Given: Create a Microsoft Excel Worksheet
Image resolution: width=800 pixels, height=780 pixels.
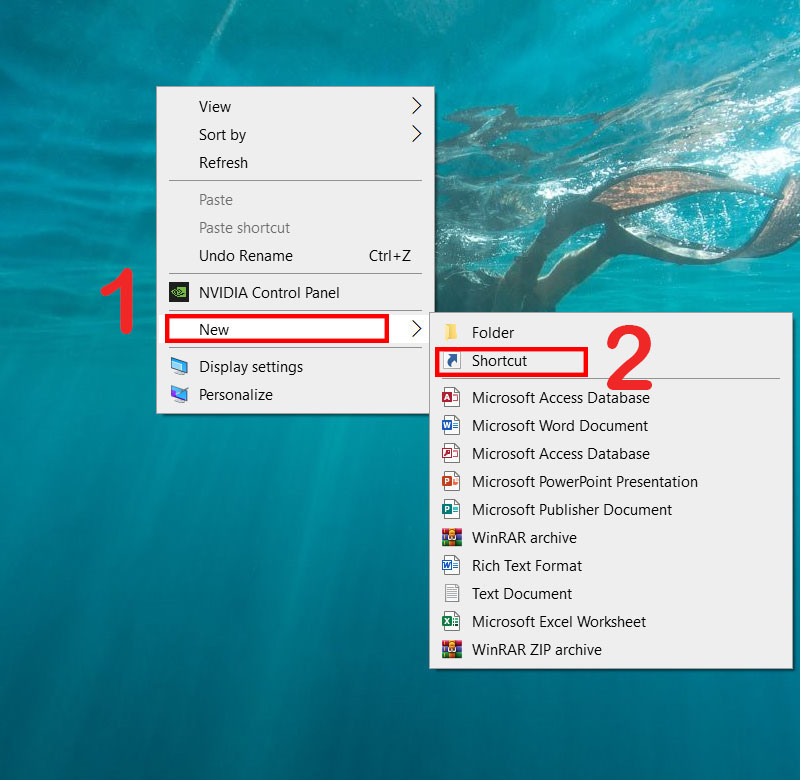Looking at the screenshot, I should pos(610,622).
